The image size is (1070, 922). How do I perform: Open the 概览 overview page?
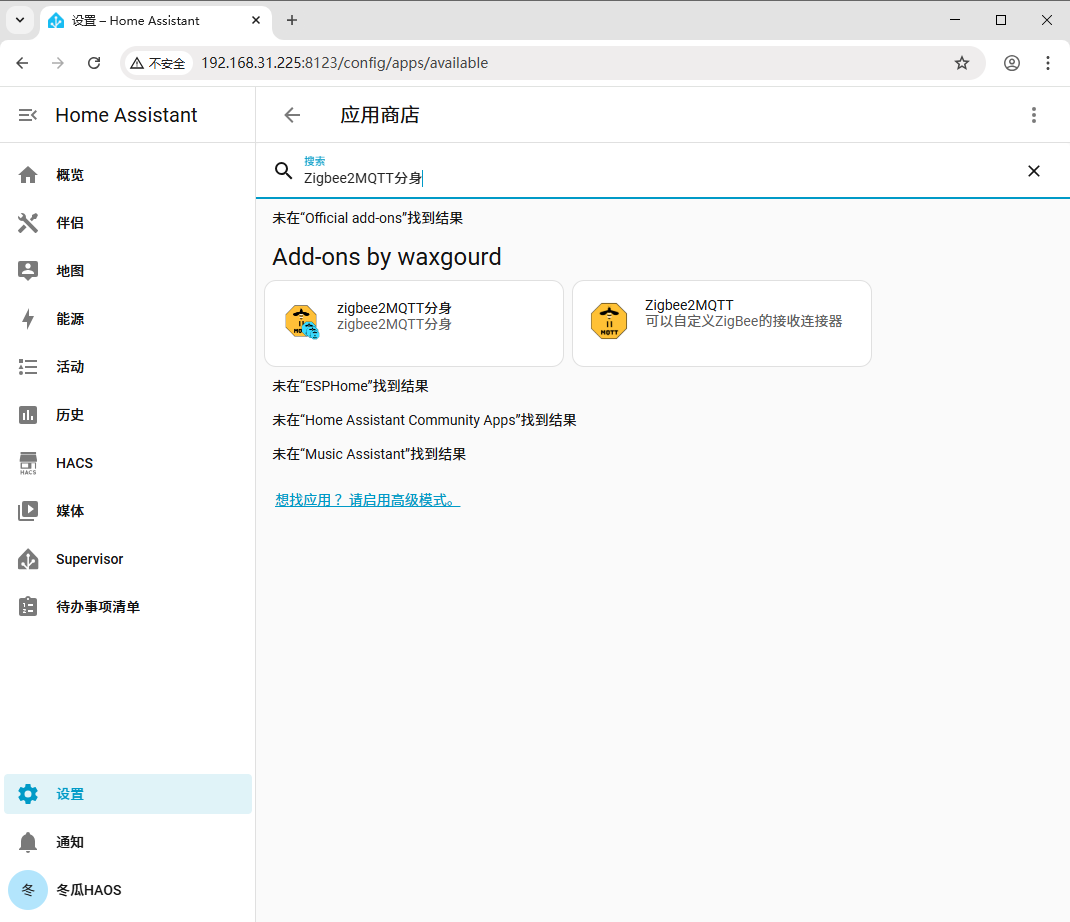[x=128, y=175]
